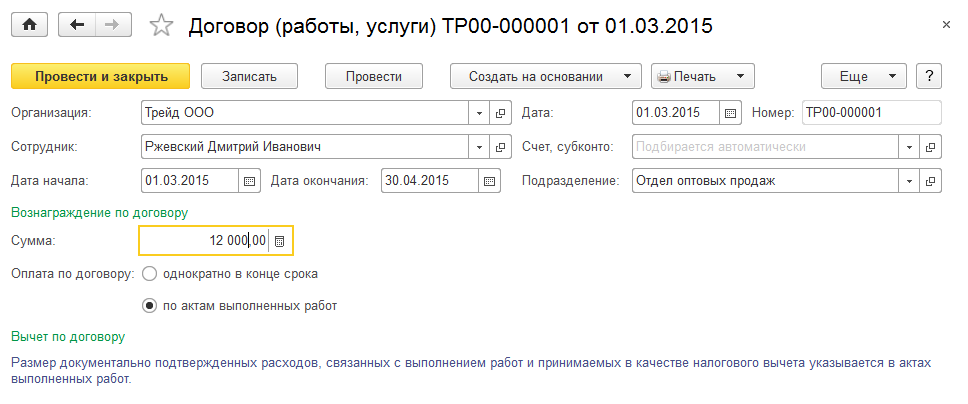Open the Организация record icon
The height and width of the screenshot is (404, 968).
[501, 113]
